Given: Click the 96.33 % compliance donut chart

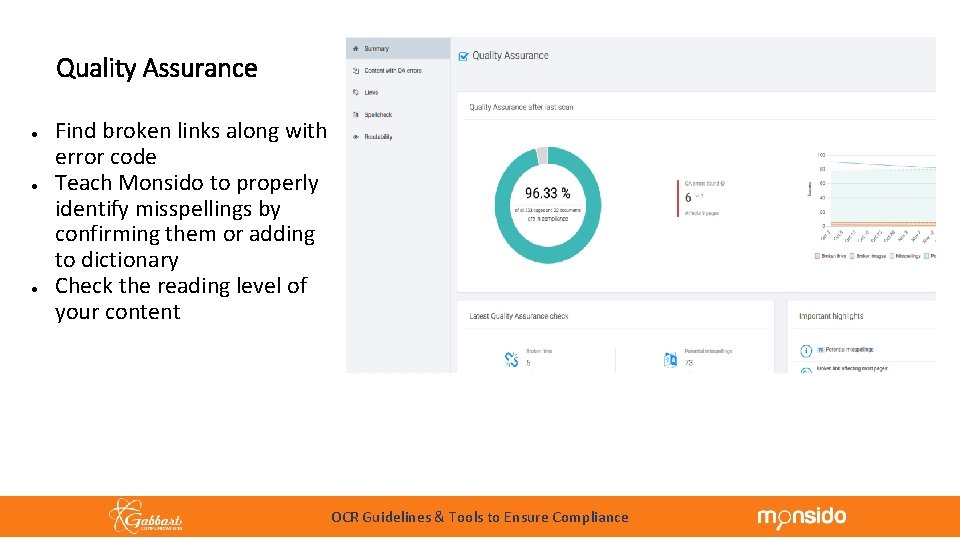Looking at the screenshot, I should [x=548, y=204].
